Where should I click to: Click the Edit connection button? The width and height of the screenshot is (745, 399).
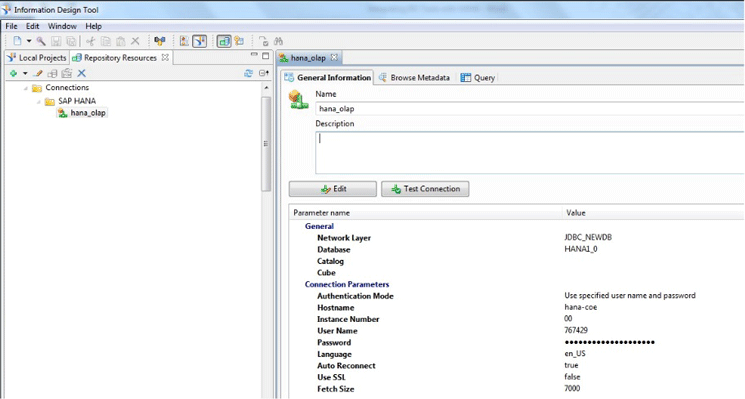(x=333, y=189)
